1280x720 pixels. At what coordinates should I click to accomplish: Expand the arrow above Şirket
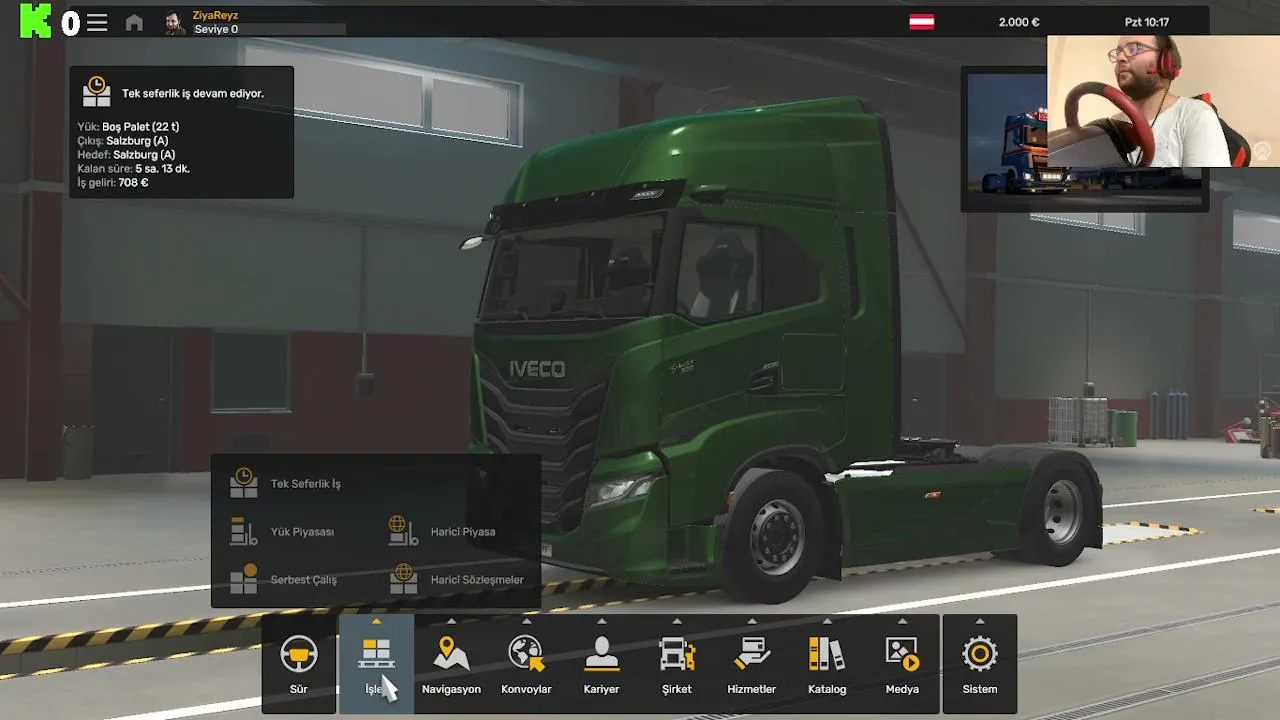point(677,621)
